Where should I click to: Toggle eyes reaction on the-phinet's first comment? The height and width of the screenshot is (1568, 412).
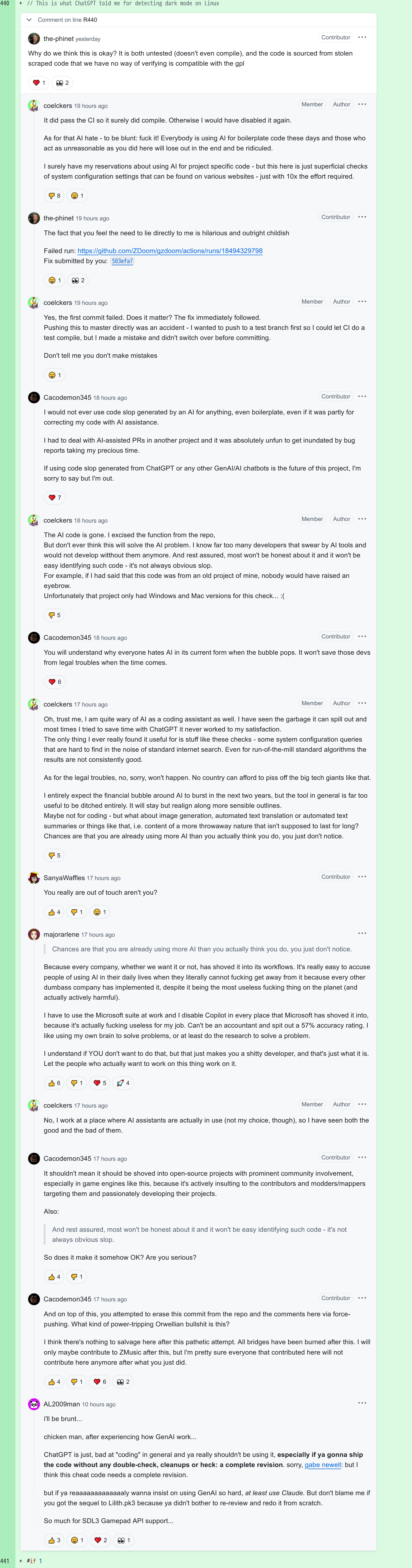[x=62, y=83]
